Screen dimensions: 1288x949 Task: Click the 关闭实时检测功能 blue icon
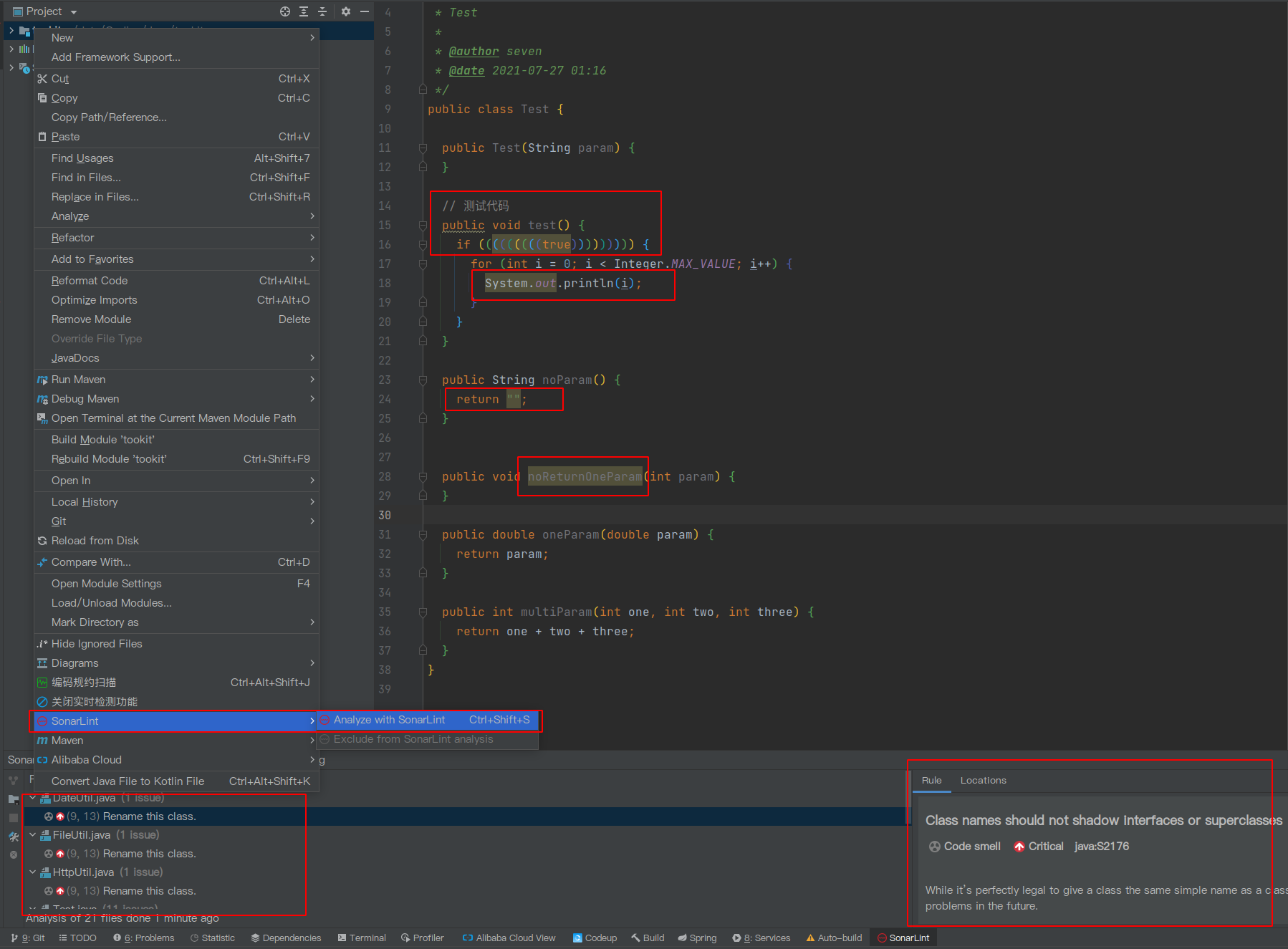coord(42,702)
